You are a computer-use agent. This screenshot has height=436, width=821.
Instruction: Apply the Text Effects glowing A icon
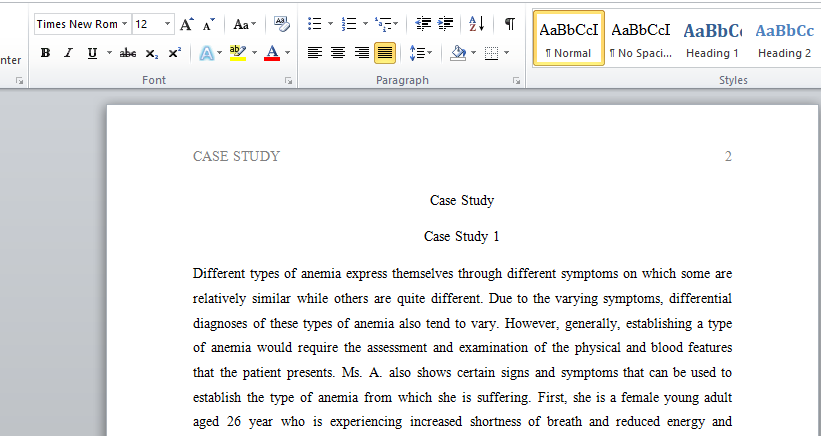tap(207, 53)
